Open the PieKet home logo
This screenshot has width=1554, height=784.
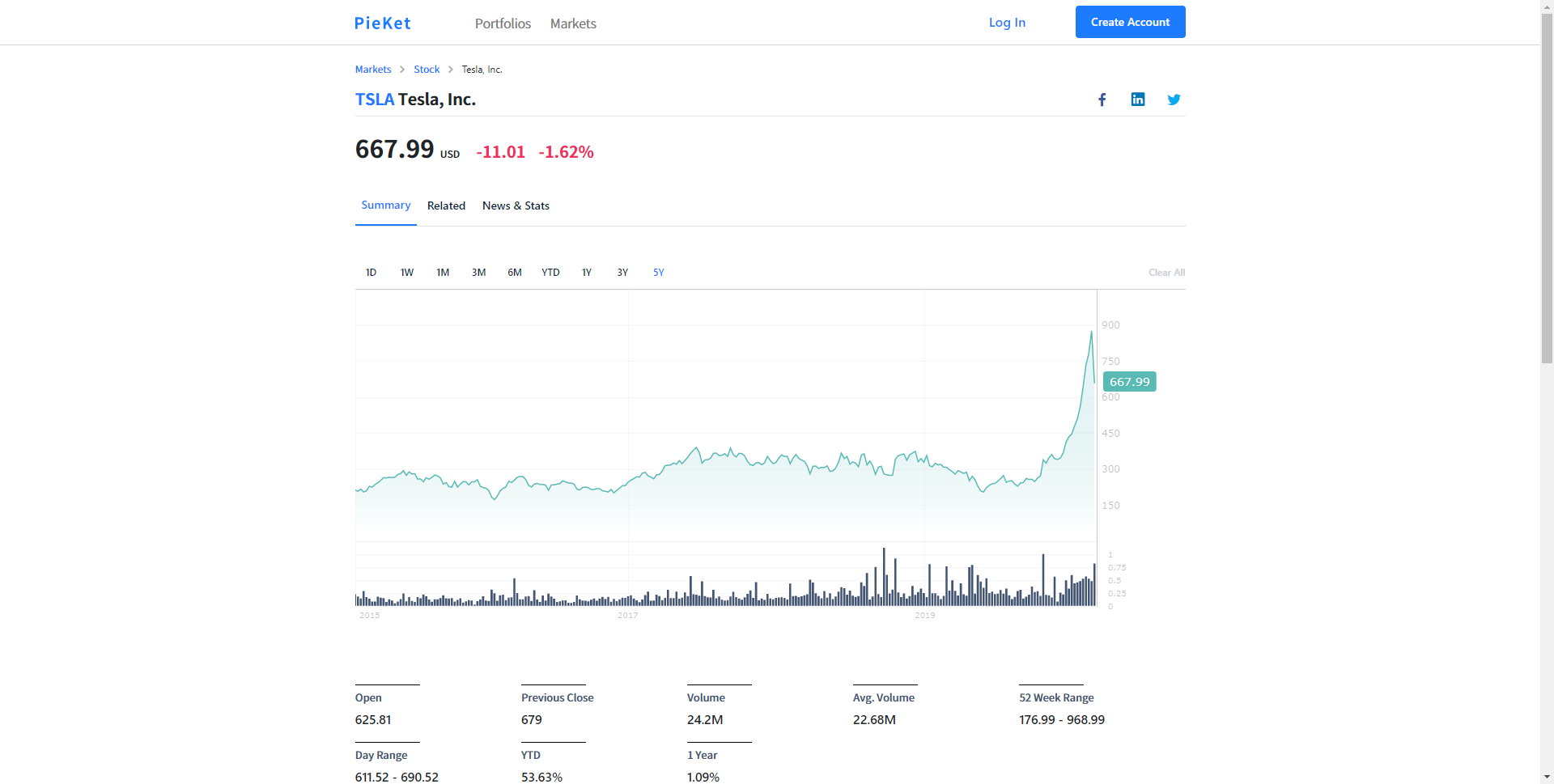pos(383,23)
